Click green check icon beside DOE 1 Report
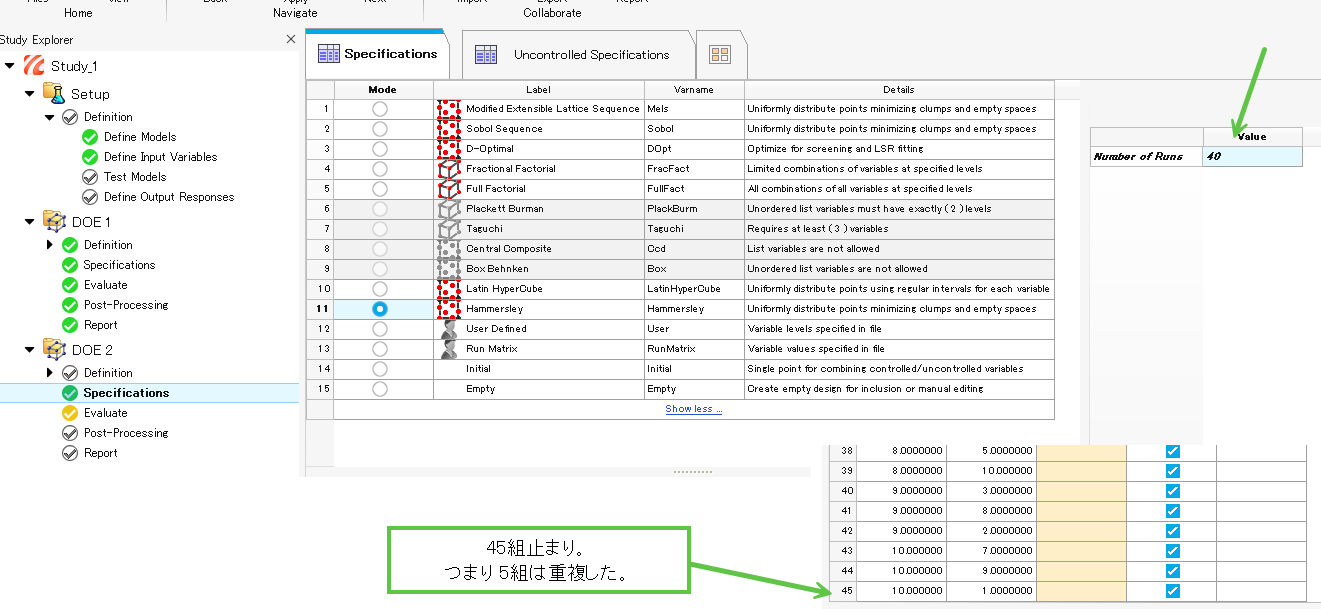The image size is (1321, 609). tap(70, 325)
